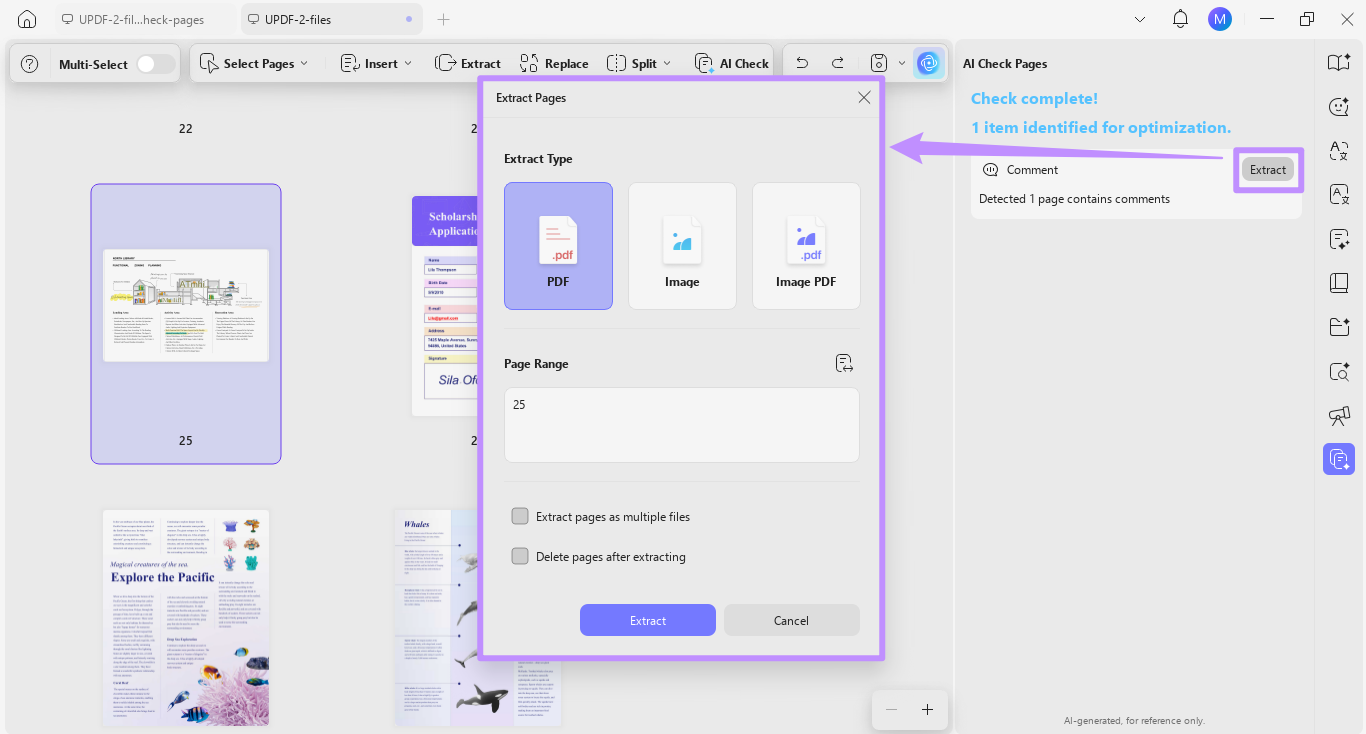Click the save disk icon
Screen dimensions: 1366x734
[x=878, y=63]
